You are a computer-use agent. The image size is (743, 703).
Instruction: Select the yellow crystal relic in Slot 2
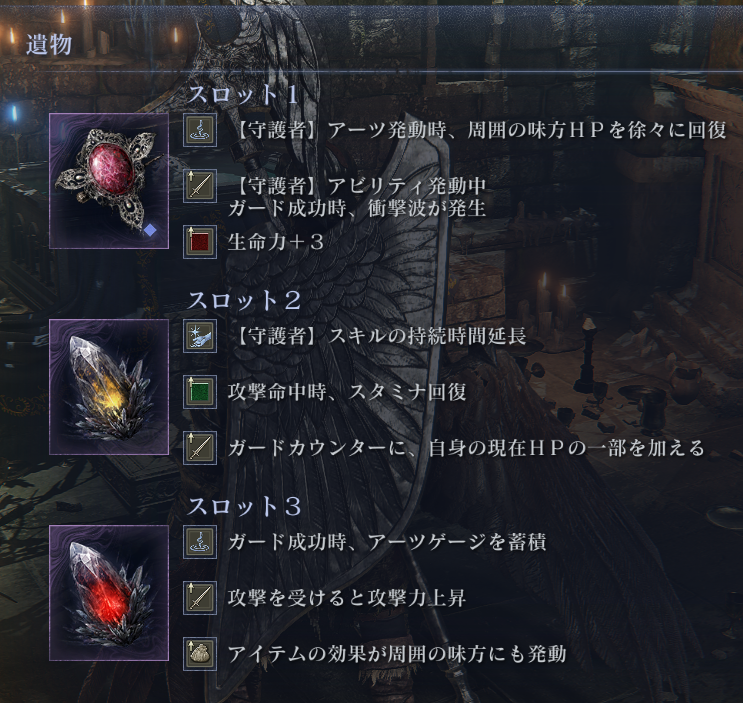(x=109, y=387)
